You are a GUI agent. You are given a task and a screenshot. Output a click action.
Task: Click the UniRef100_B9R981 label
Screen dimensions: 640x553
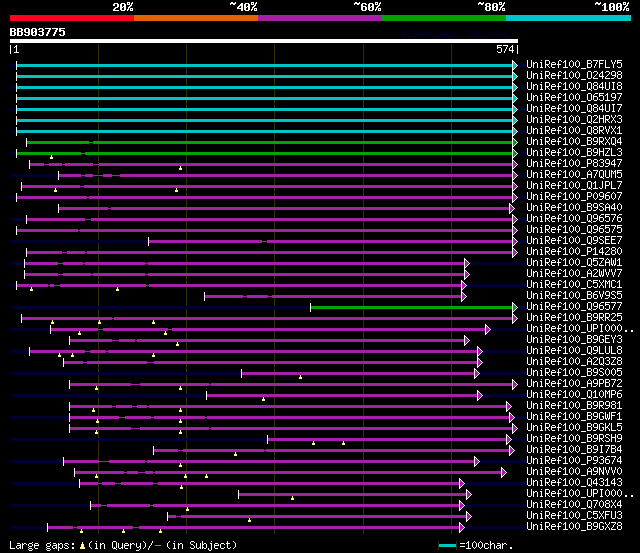574,406
